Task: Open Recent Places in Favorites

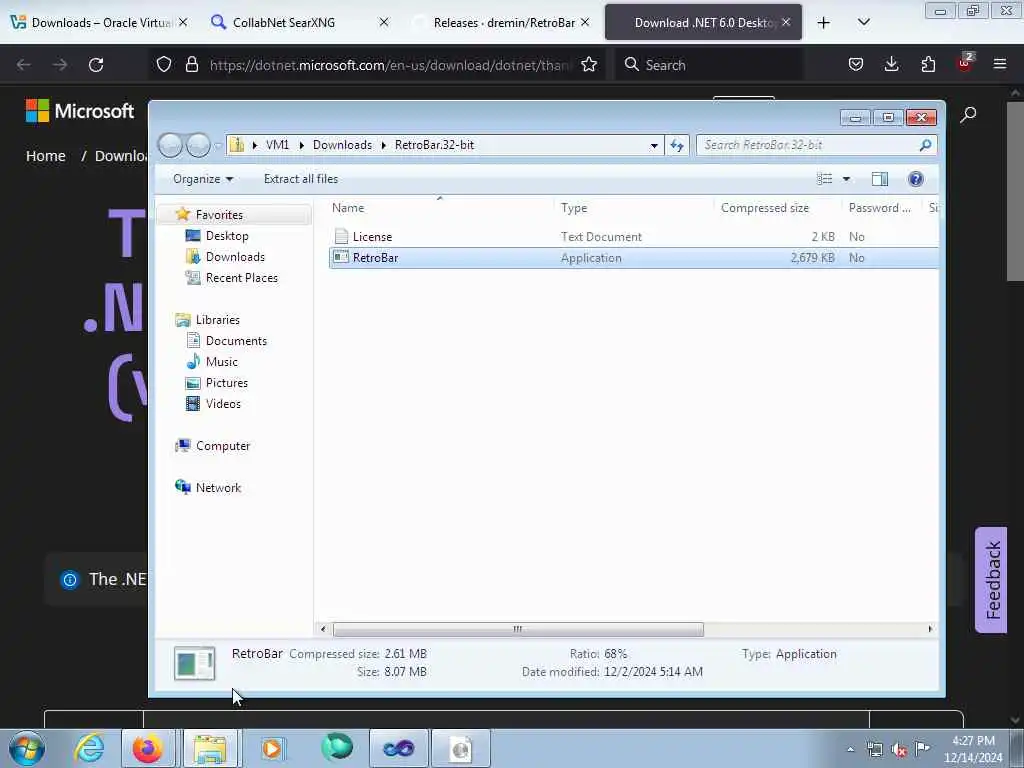Action: pyautogui.click(x=242, y=278)
